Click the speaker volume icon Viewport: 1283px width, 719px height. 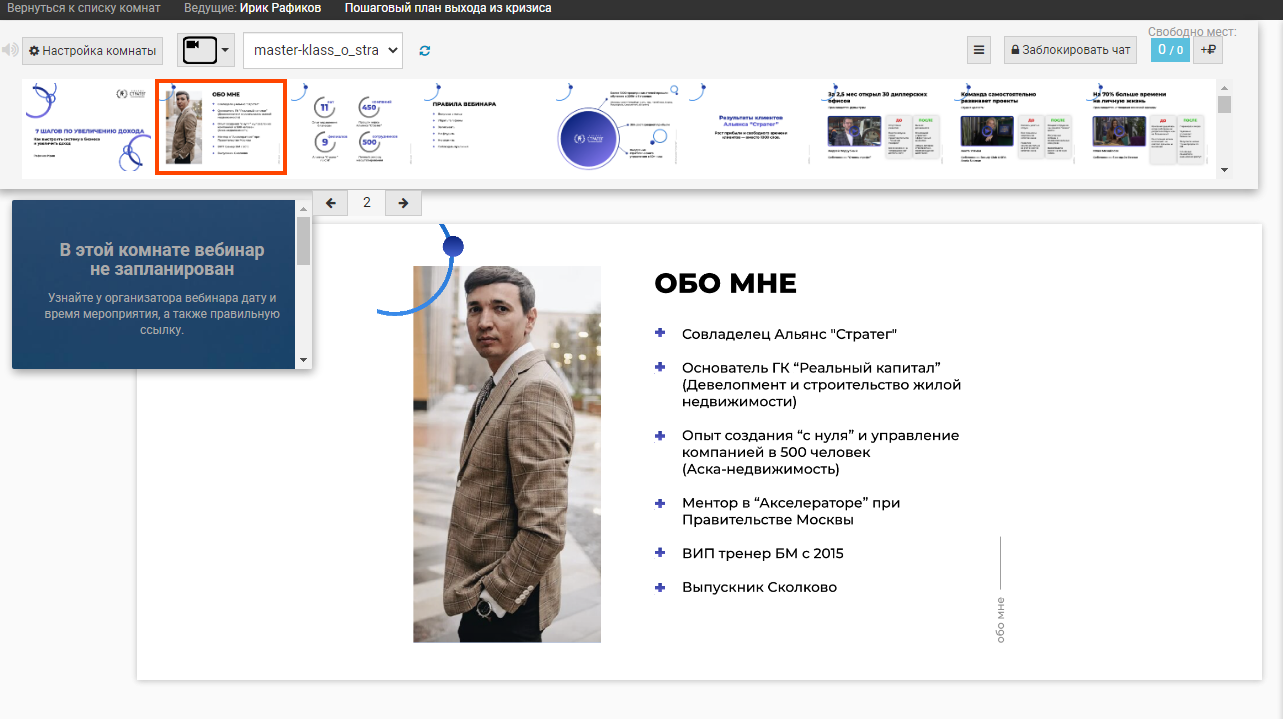tap(10, 50)
